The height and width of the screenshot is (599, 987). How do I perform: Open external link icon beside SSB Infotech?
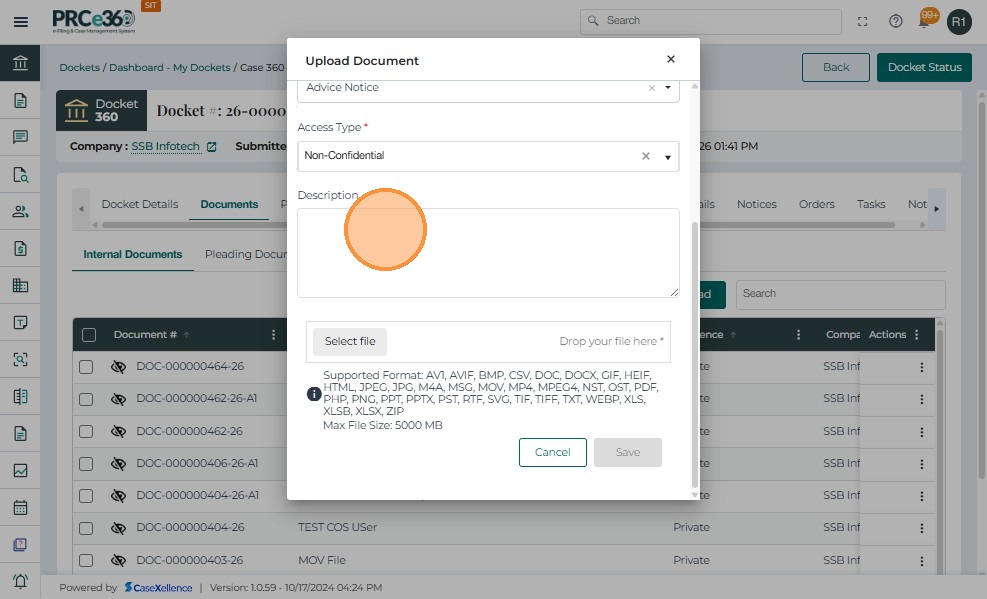211,146
